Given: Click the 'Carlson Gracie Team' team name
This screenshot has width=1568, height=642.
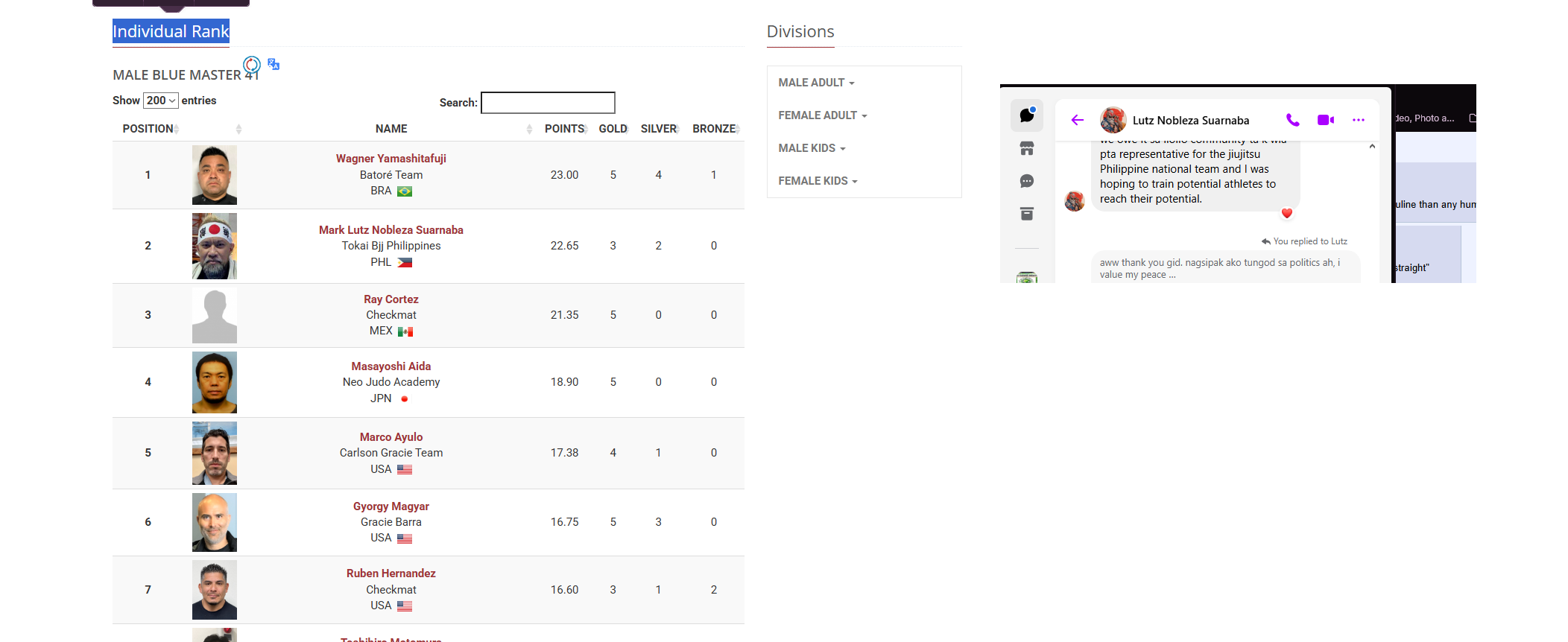Looking at the screenshot, I should pos(391,453).
